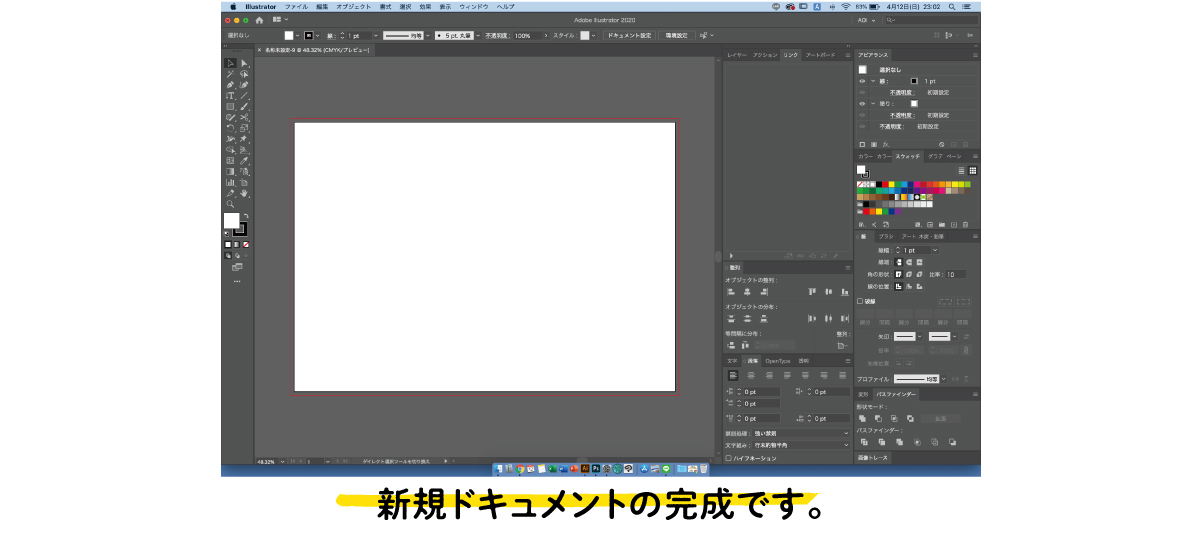Toggle visibility eye for 線 stroke row
The image size is (1200, 539).
pos(862,81)
